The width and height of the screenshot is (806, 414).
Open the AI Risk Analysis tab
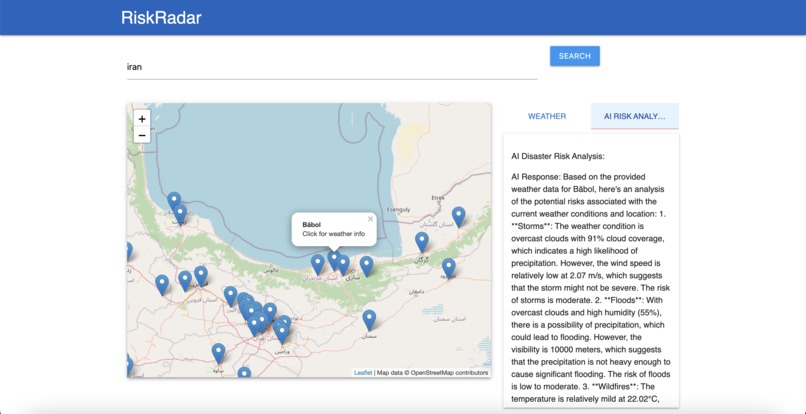tap(635, 116)
